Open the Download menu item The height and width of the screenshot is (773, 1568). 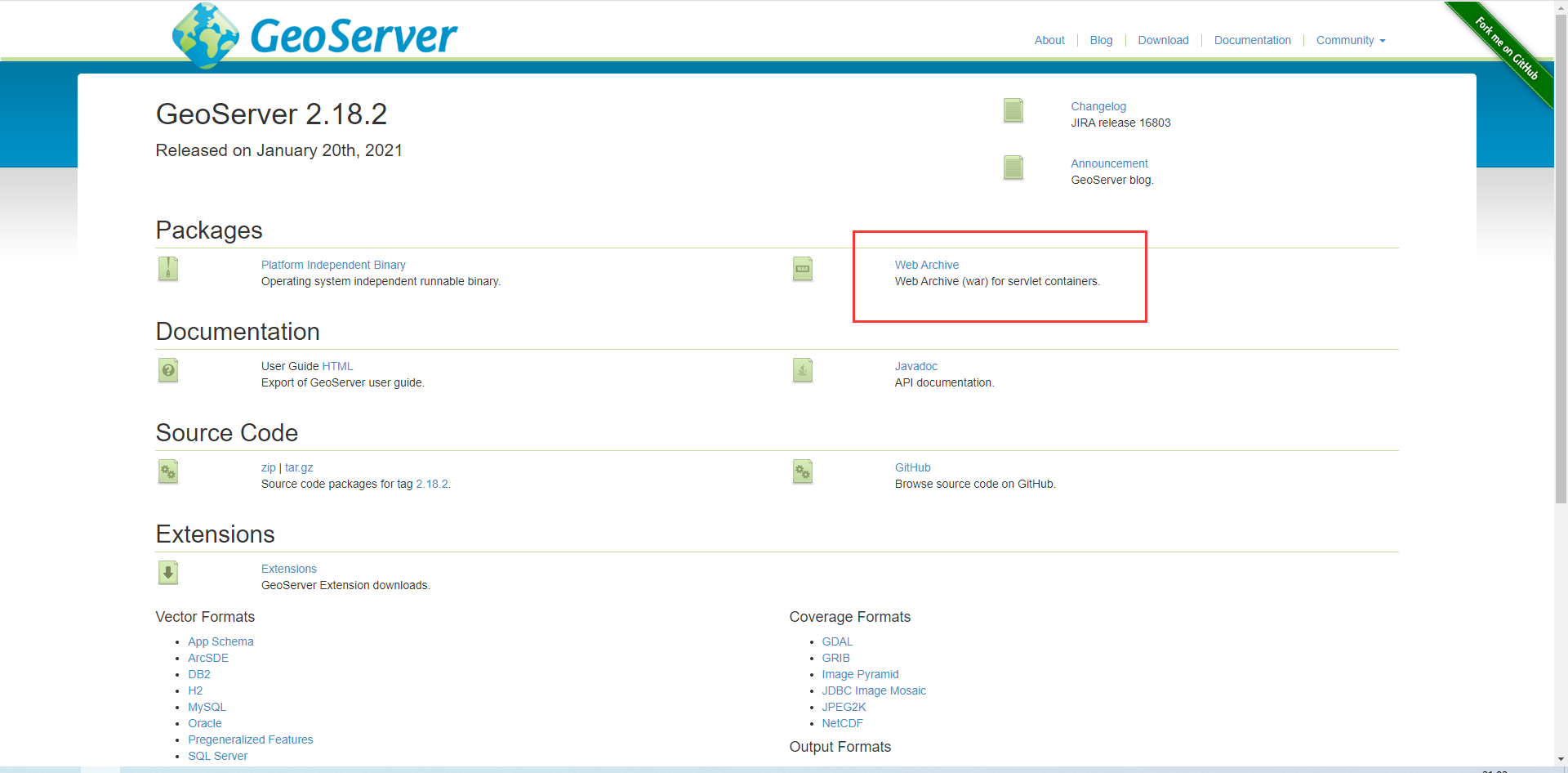pos(1163,40)
